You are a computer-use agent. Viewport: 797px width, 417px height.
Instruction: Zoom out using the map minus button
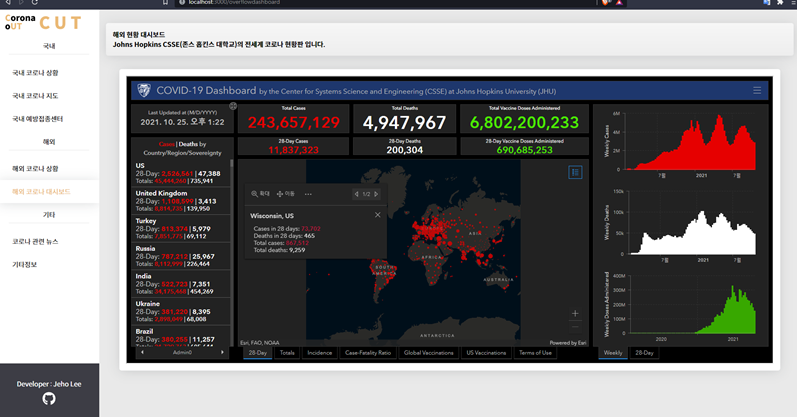click(575, 327)
